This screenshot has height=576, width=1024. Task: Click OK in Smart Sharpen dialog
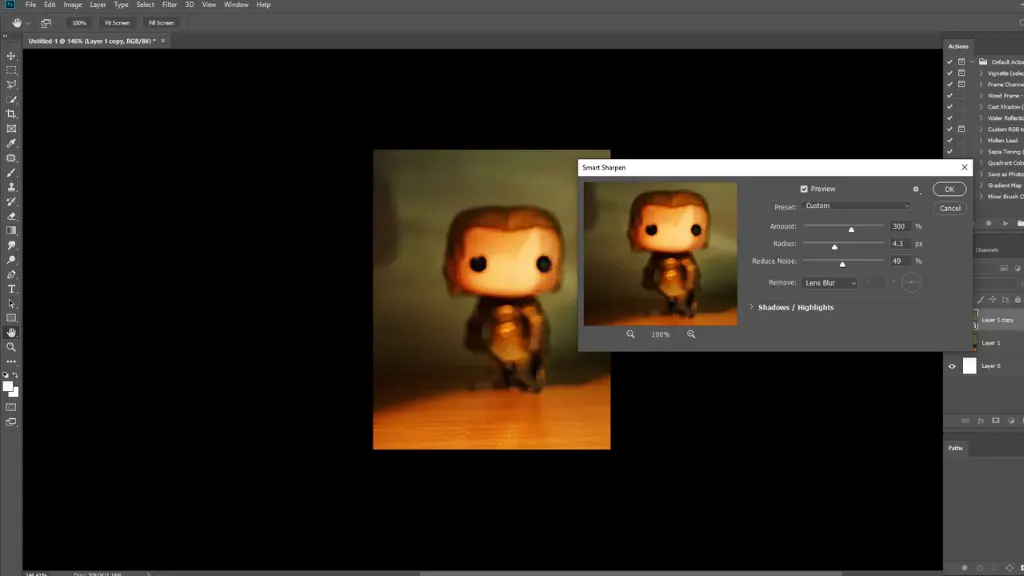tap(950, 189)
